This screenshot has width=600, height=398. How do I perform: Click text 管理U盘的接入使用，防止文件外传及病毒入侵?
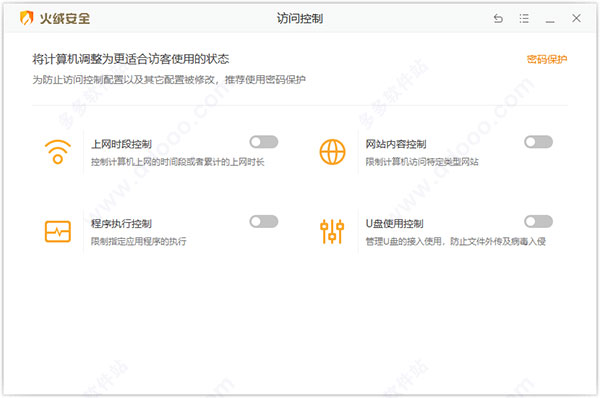(456, 241)
